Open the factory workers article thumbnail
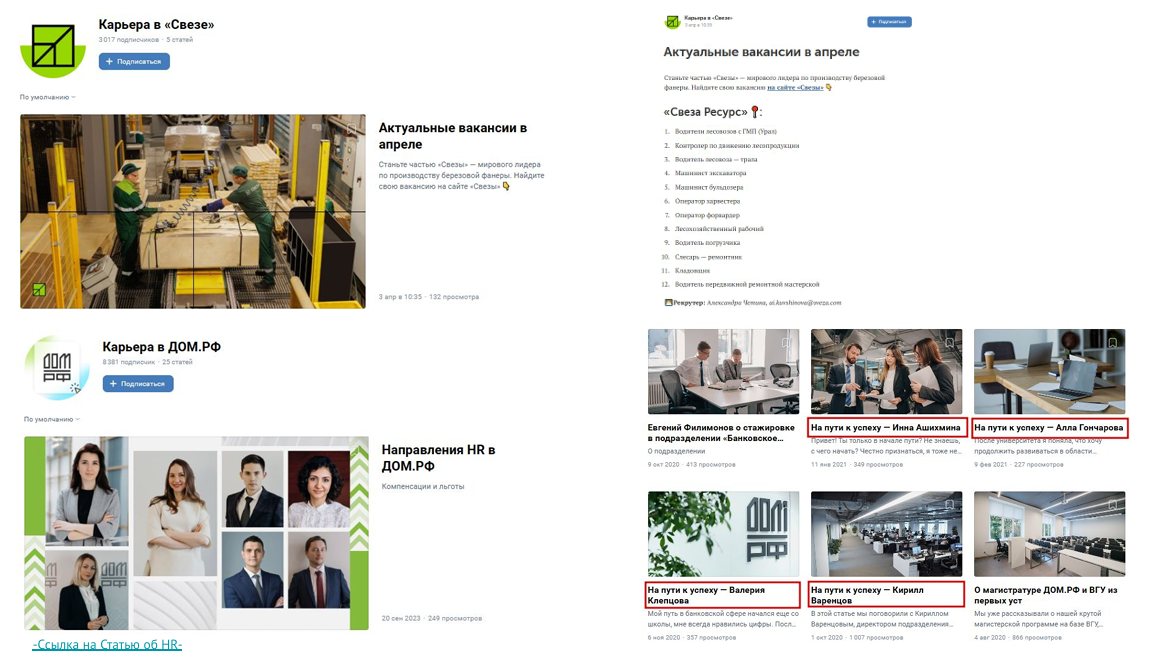Screen dimensions: 1176x666 (193, 212)
